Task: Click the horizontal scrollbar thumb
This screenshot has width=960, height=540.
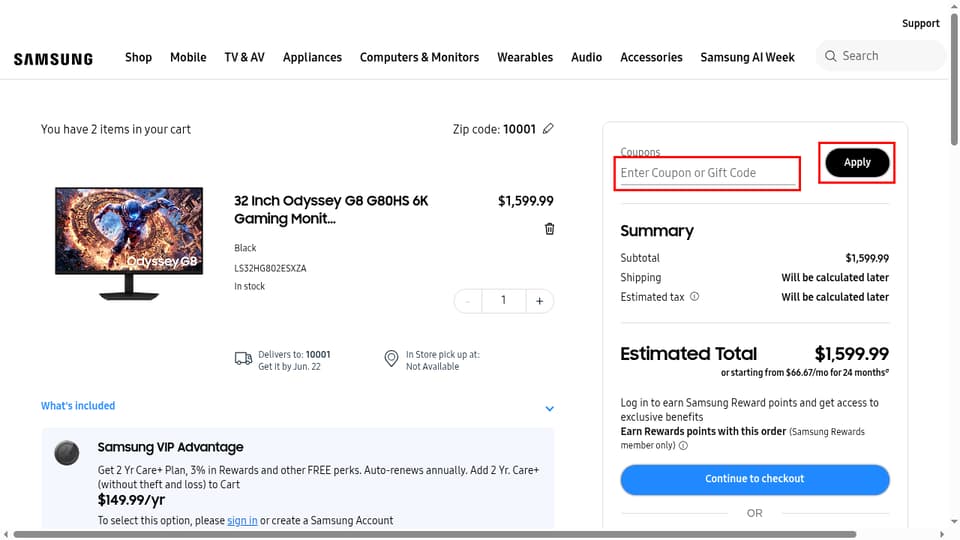Action: 435,534
